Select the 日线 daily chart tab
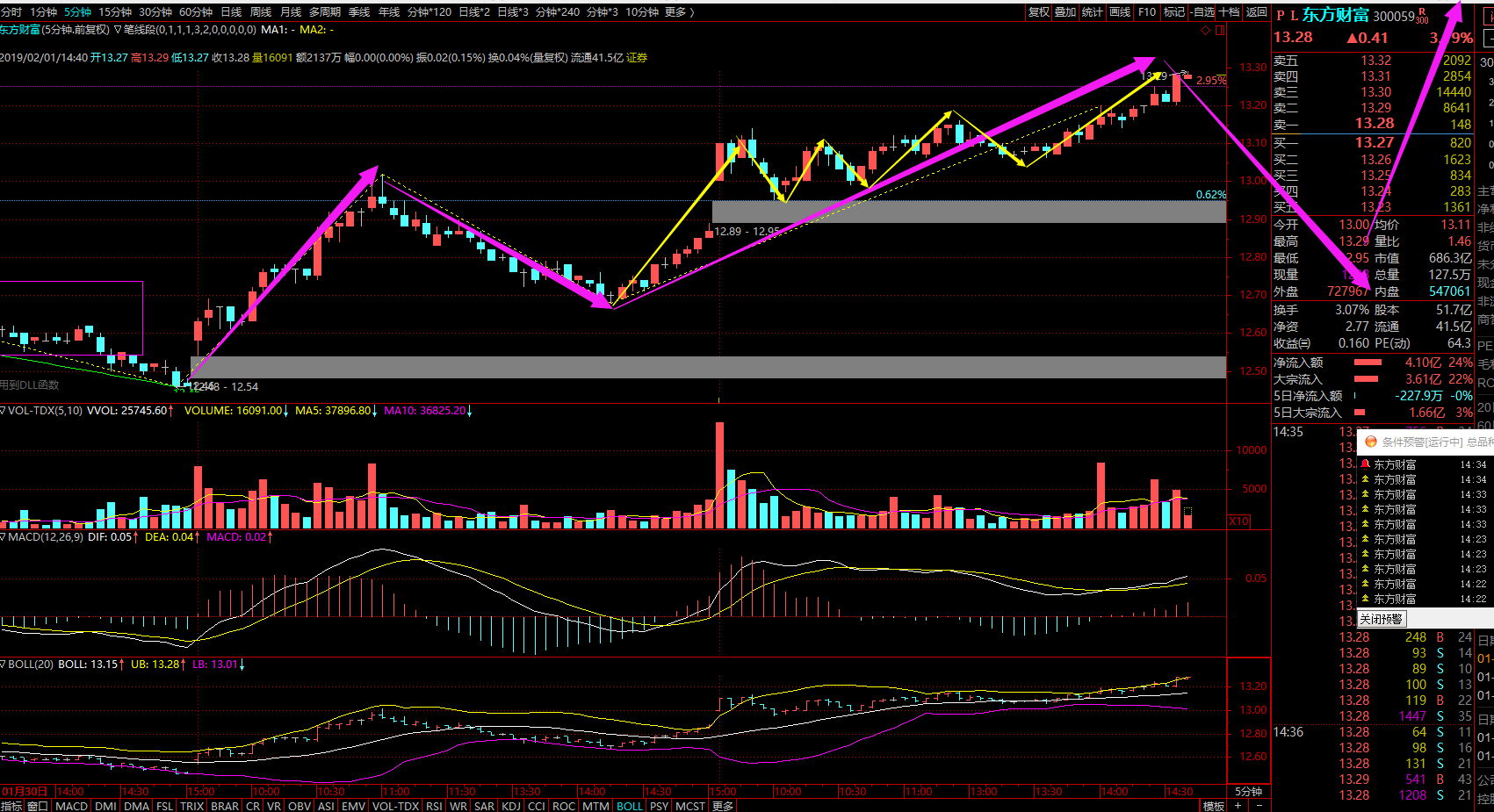1494x812 pixels. tap(231, 12)
